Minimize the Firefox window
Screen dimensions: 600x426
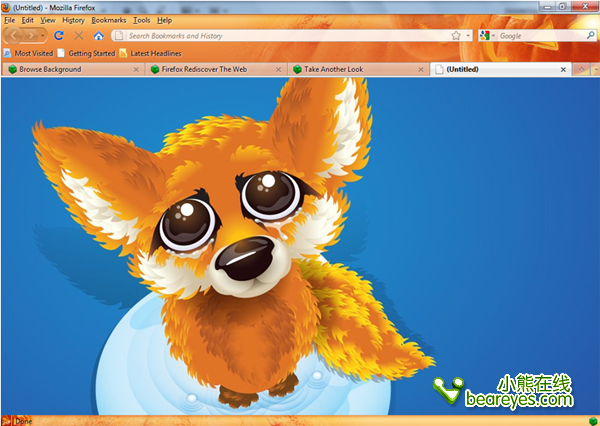coord(548,6)
